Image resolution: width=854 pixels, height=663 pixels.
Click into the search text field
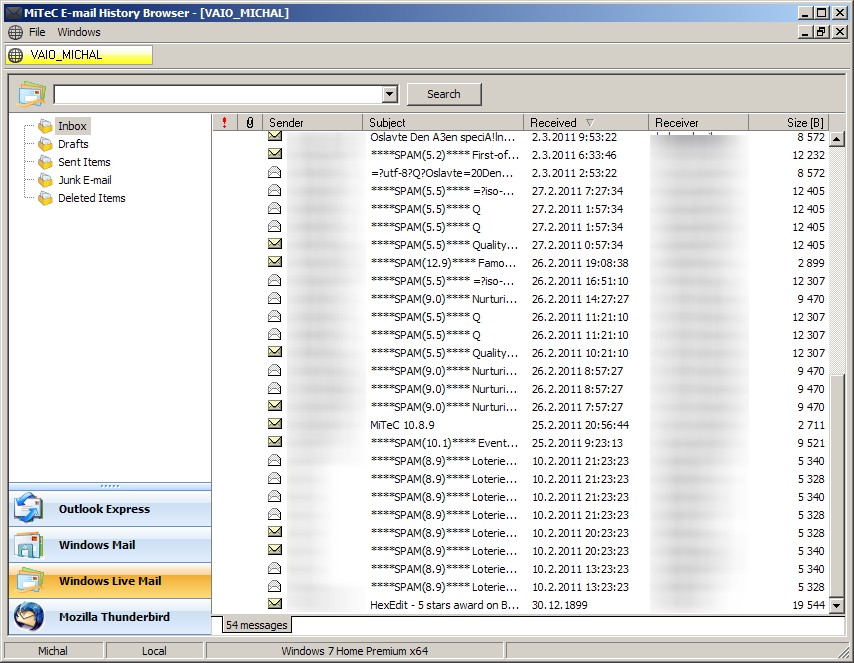(218, 94)
